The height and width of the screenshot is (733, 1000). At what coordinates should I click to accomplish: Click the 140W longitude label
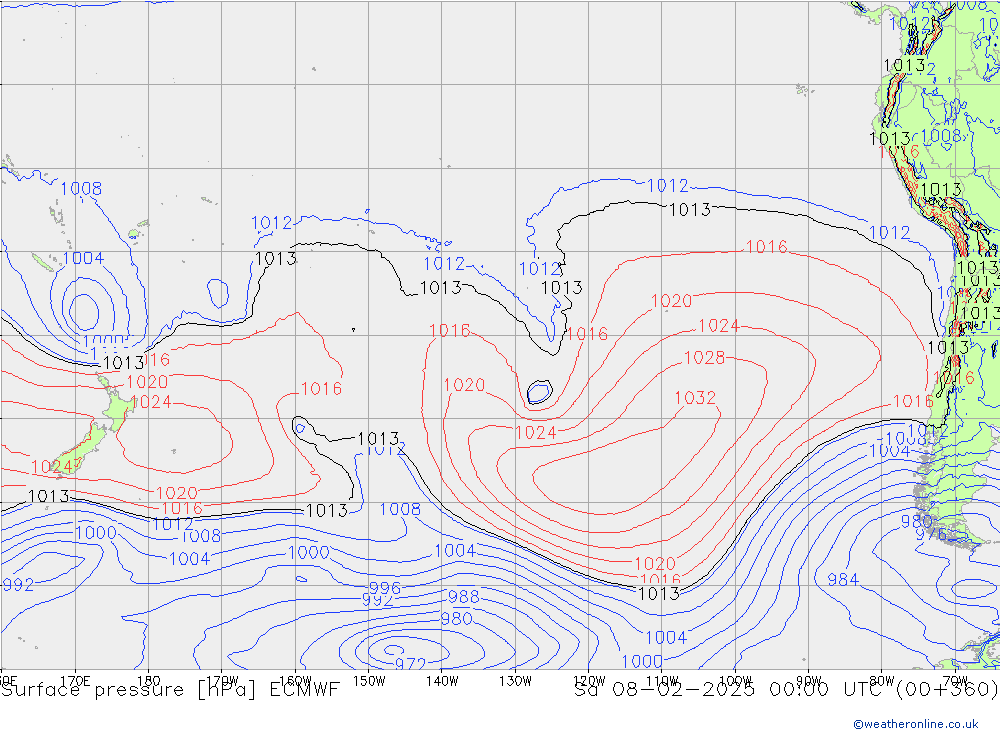pos(441,680)
